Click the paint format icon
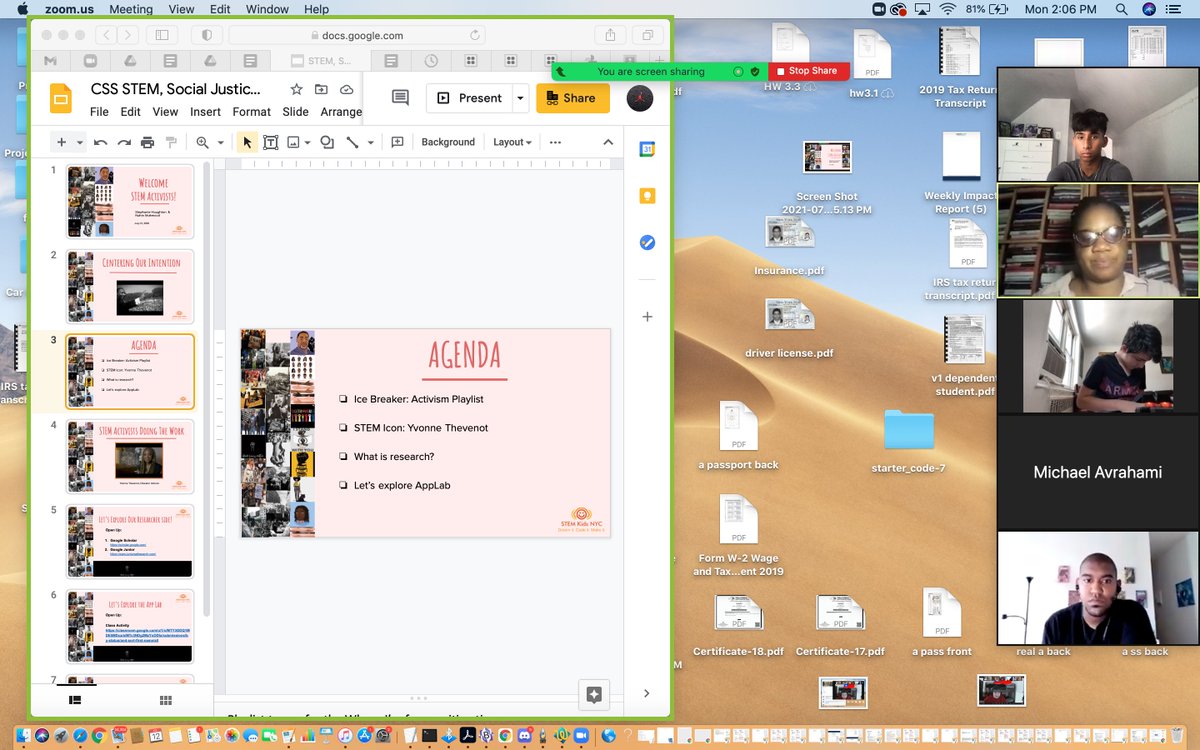1200x750 pixels. pos(171,142)
